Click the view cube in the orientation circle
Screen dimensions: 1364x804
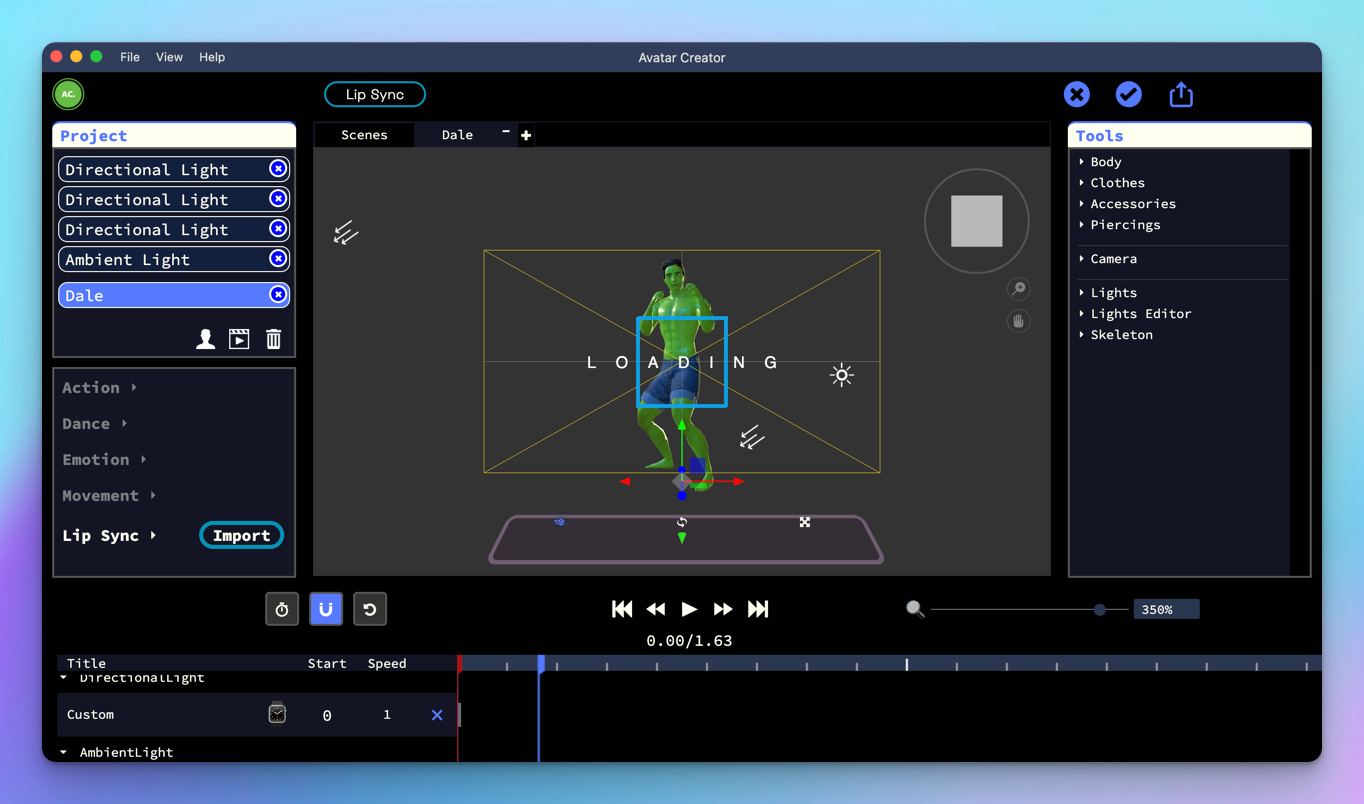976,221
